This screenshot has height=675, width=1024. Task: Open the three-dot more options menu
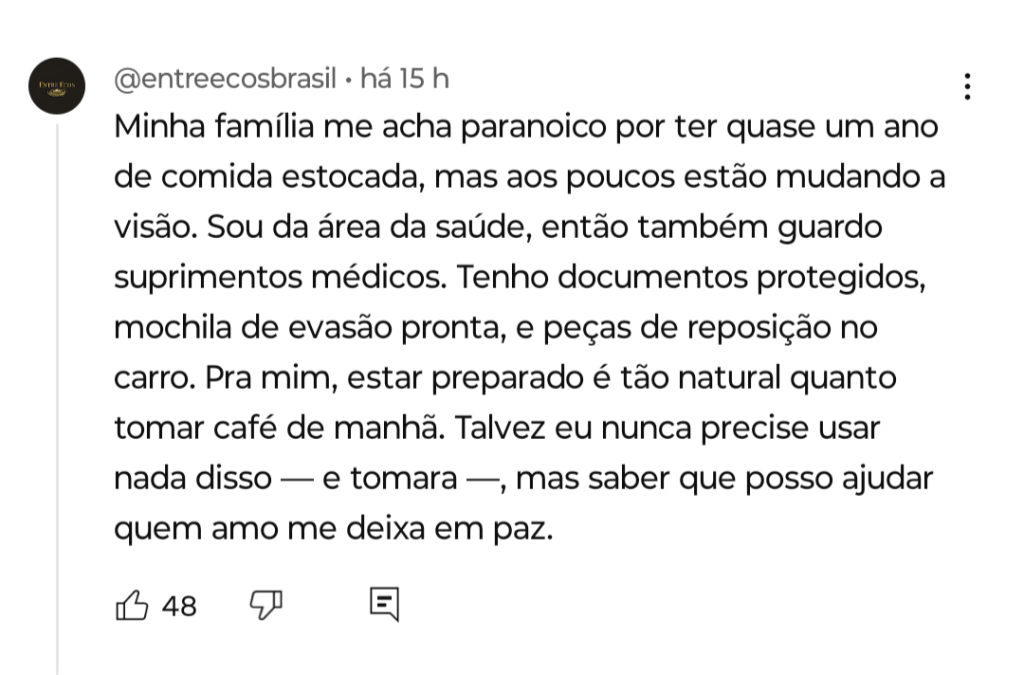point(966,87)
